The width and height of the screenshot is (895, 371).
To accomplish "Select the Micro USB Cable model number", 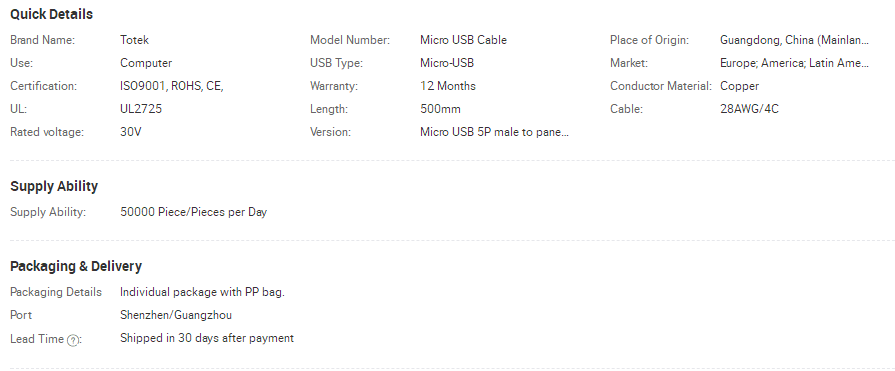I will click(463, 40).
